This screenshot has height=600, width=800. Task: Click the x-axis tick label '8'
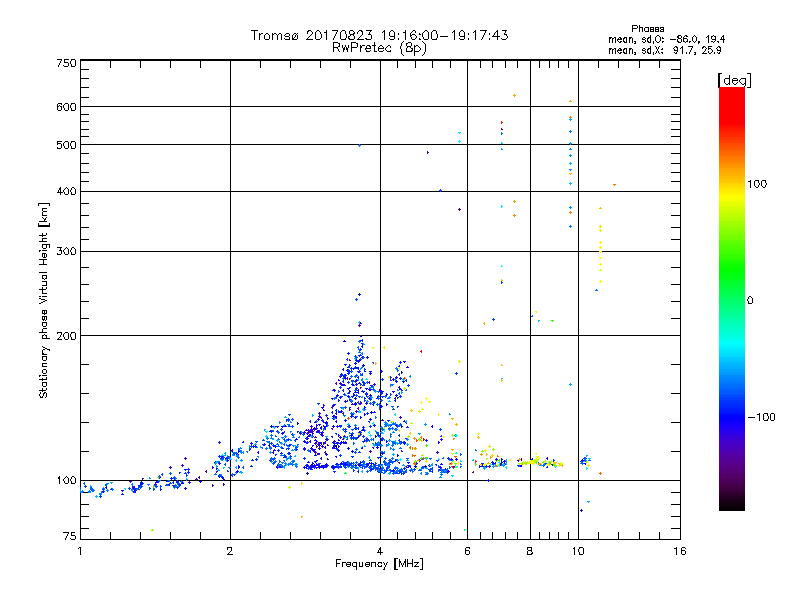point(530,551)
